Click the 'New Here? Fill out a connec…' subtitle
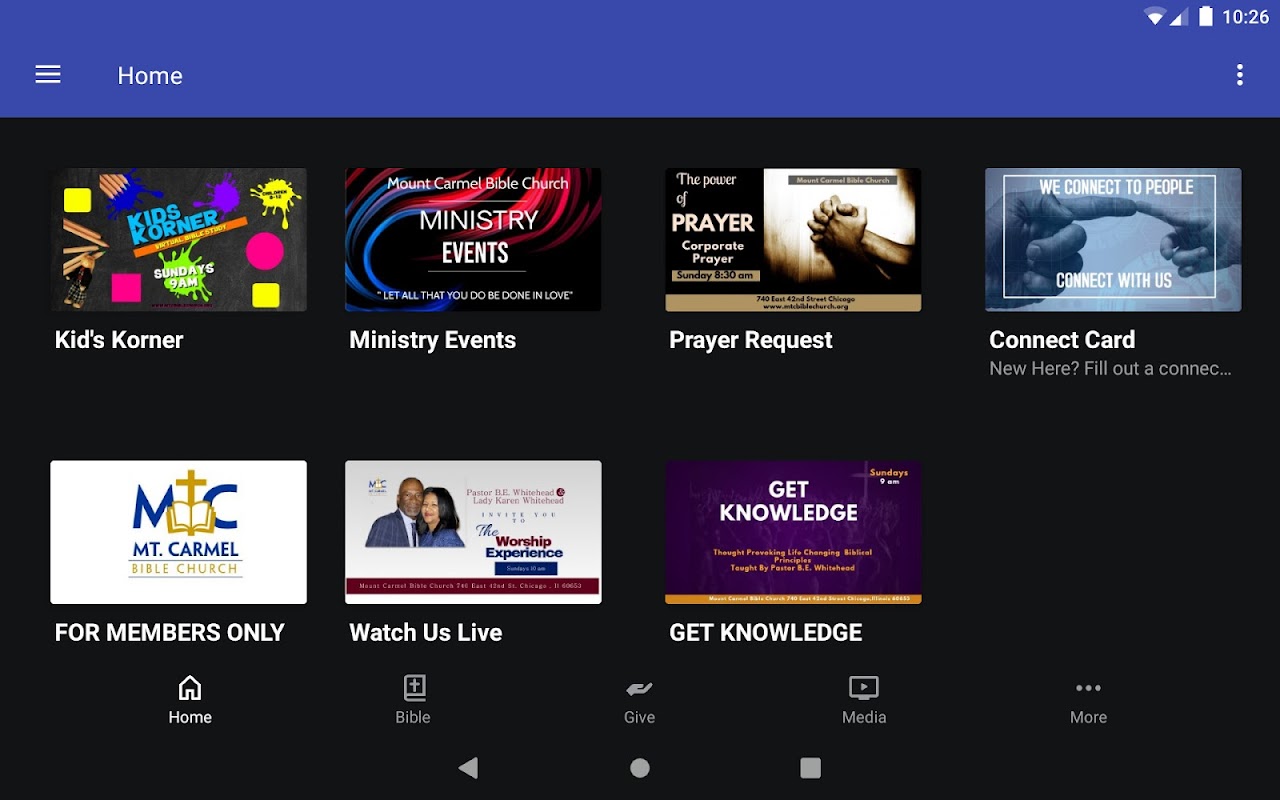 click(x=1111, y=369)
